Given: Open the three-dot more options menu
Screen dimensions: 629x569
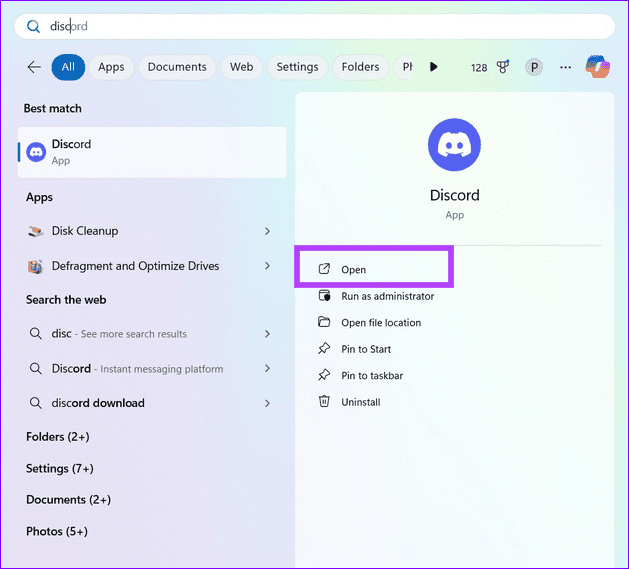Looking at the screenshot, I should pos(565,67).
